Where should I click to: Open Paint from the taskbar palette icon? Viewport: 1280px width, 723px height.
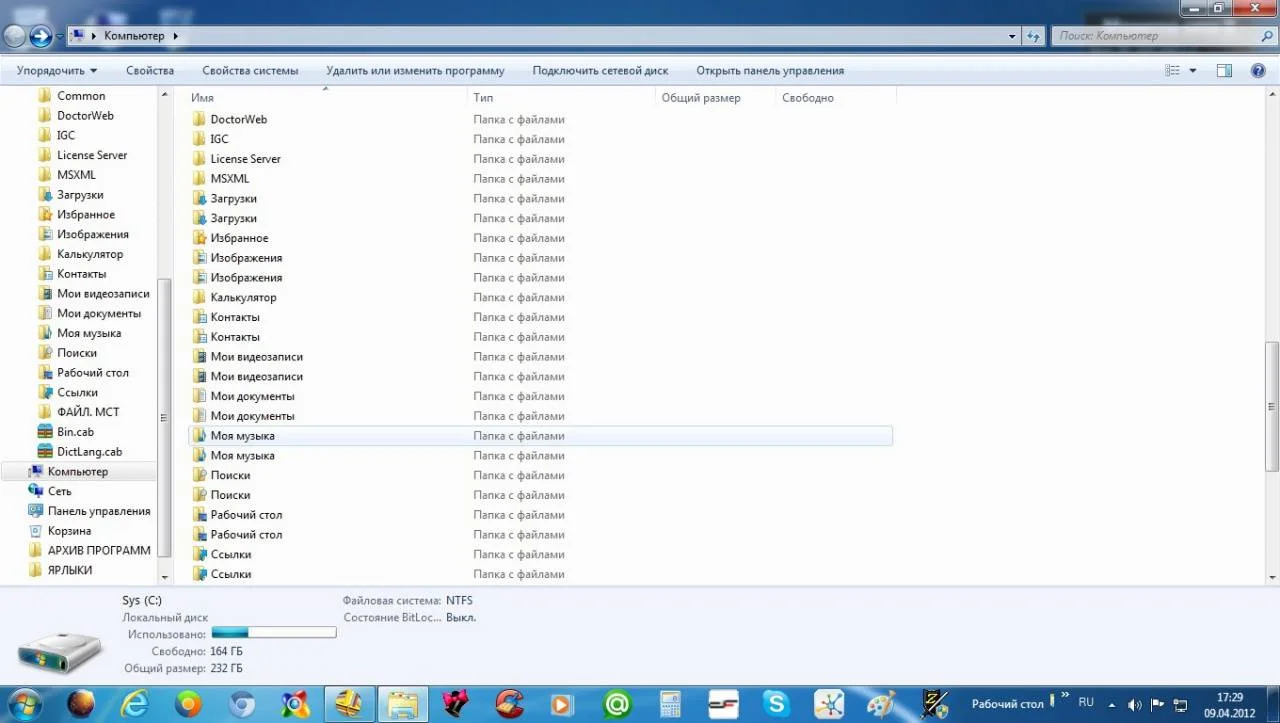(881, 704)
